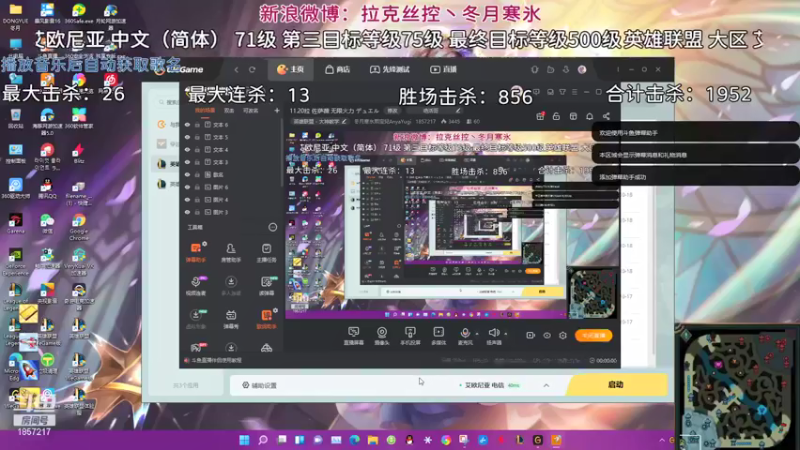
Task: Toggle visibility of 文本 6 layer
Action: (x=187, y=124)
